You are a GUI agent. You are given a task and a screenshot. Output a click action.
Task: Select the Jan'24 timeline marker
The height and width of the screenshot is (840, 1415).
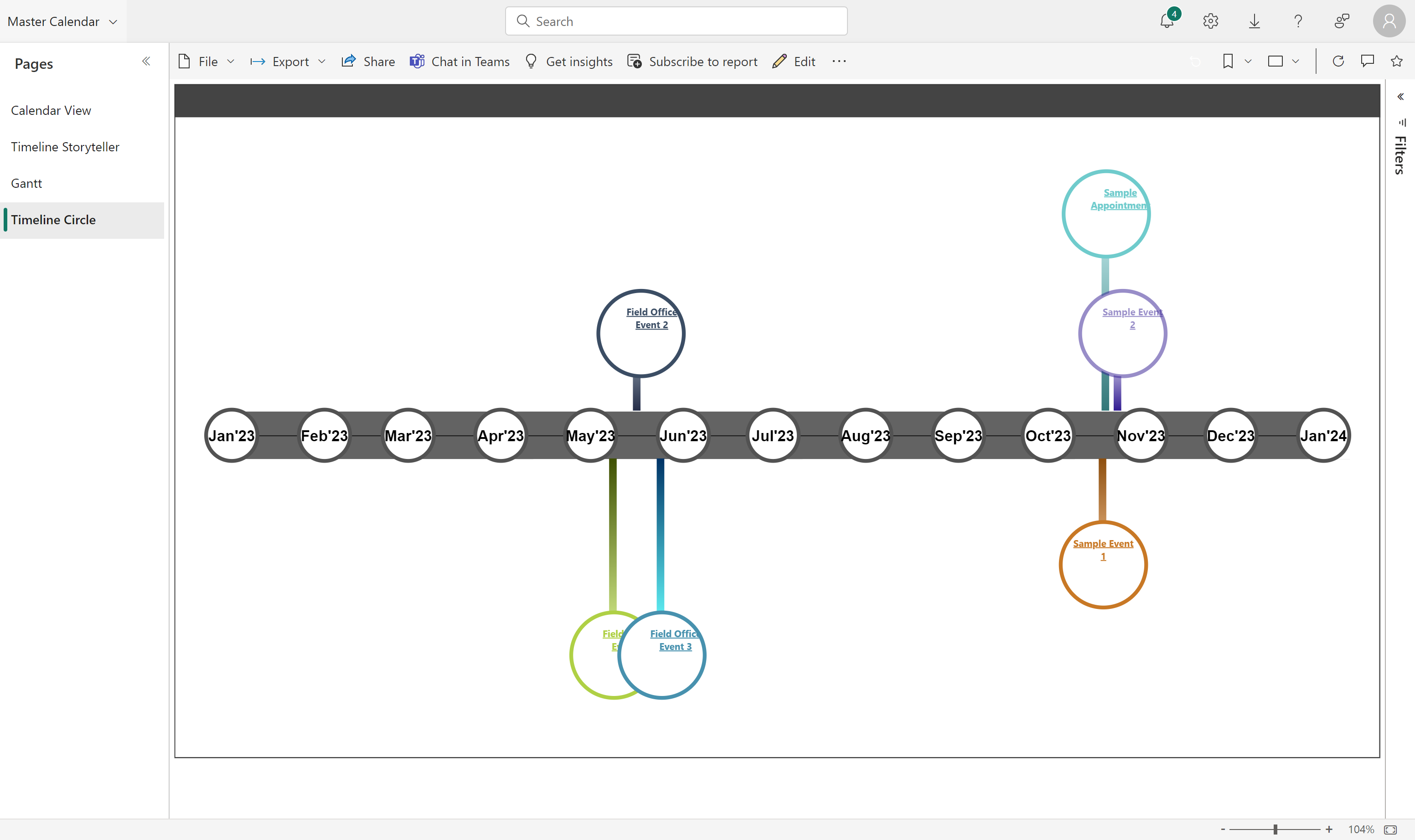pos(1323,435)
